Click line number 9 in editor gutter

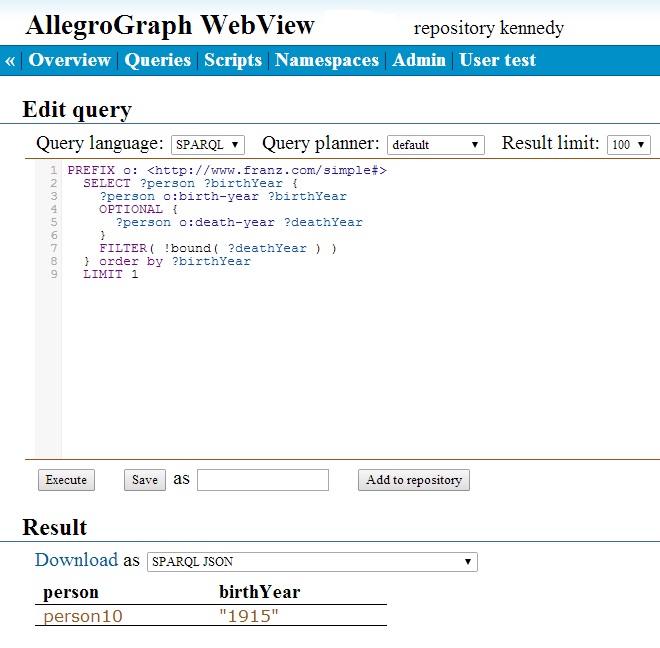54,274
